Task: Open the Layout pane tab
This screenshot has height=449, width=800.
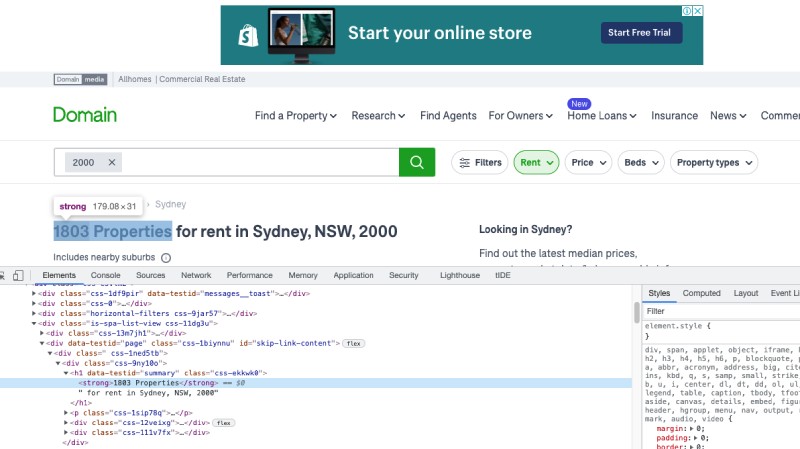Action: click(x=746, y=293)
